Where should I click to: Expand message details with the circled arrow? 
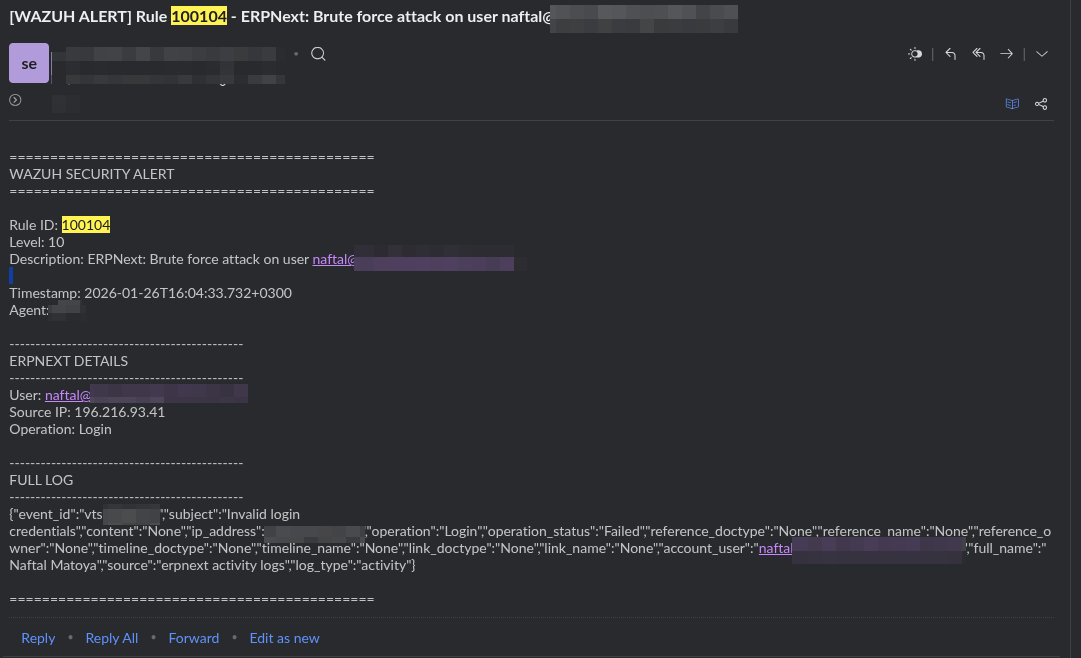coord(15,100)
